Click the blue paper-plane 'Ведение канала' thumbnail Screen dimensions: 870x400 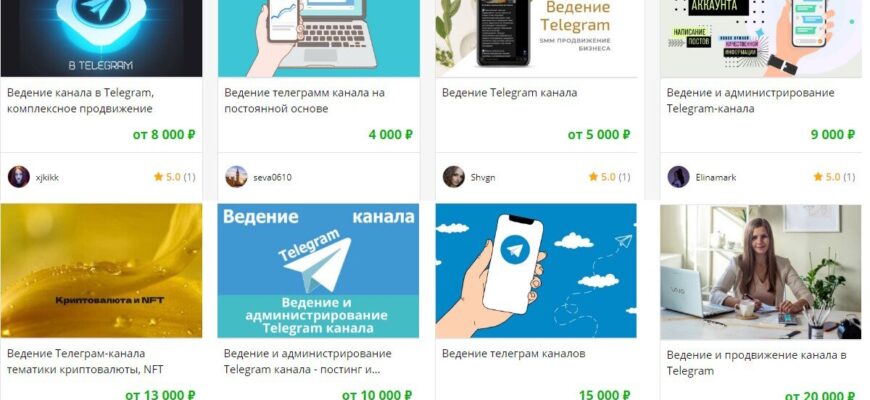point(318,271)
